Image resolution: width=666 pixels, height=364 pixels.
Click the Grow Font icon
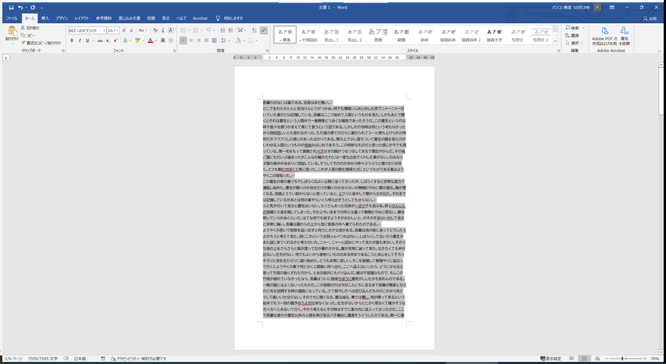[x=124, y=31]
